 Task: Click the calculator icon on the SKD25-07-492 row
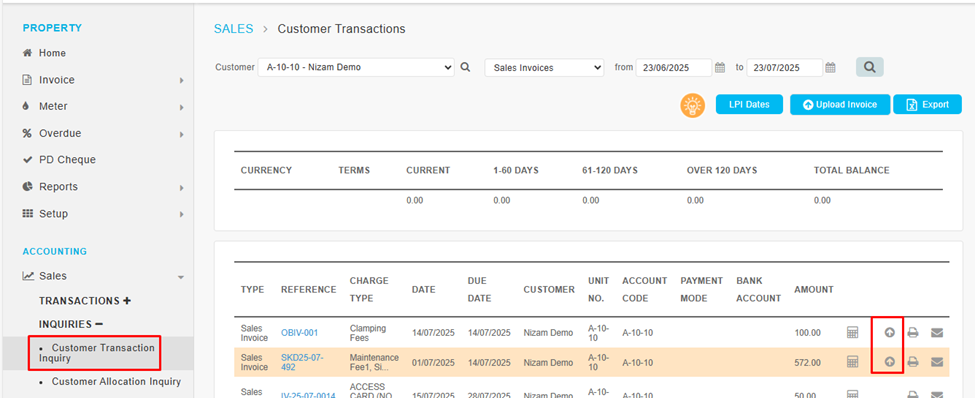[853, 361]
